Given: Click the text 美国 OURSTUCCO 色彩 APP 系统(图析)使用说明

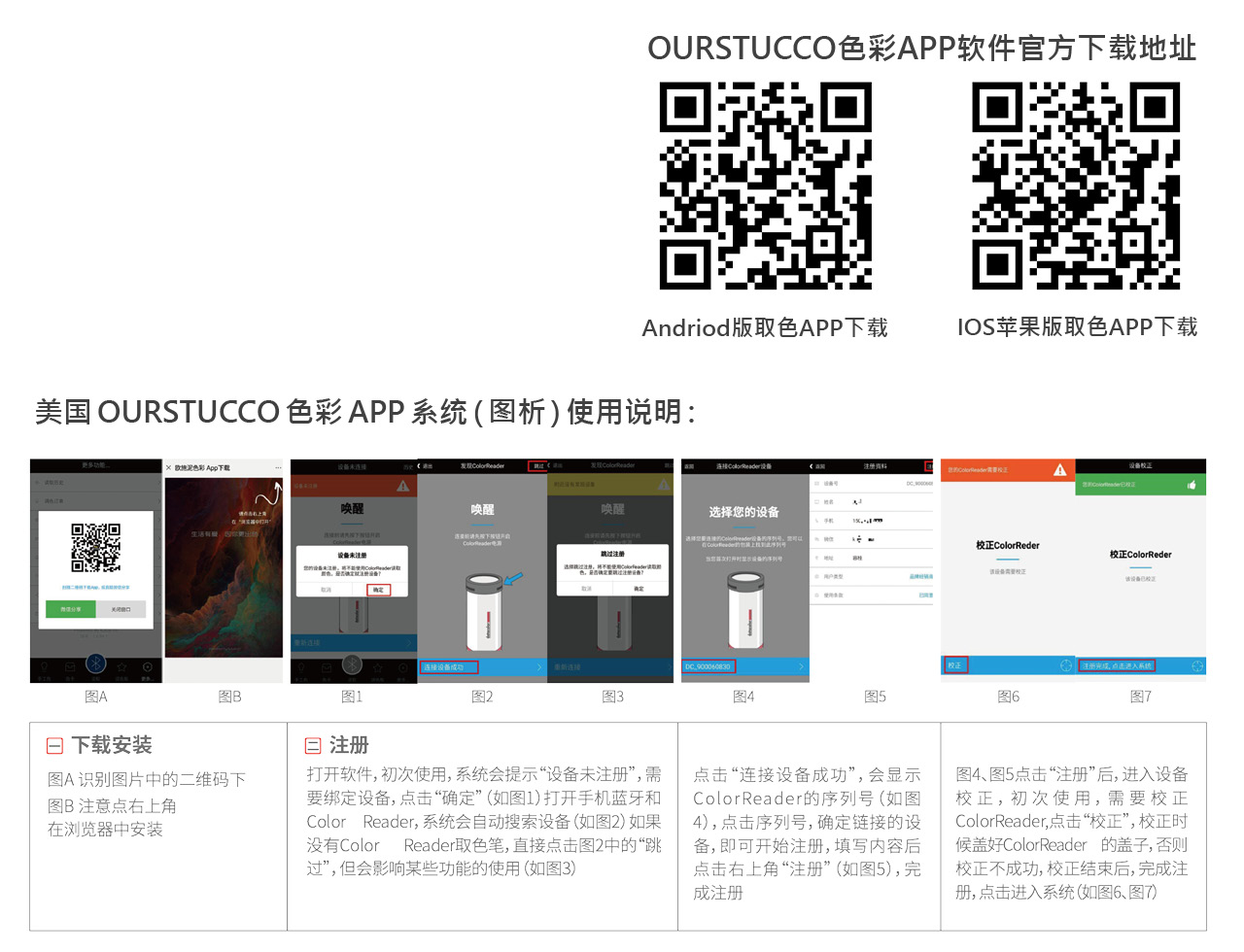Looking at the screenshot, I should point(365,412).
